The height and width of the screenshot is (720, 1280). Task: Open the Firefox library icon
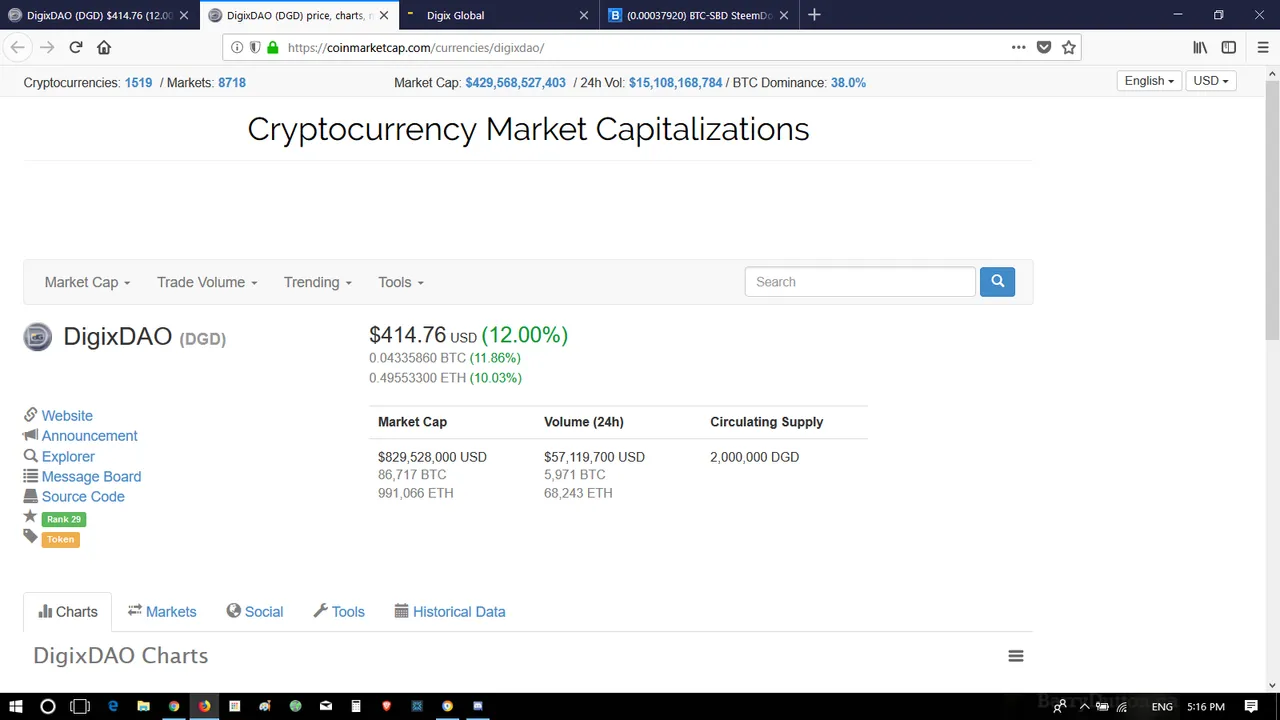(1200, 47)
